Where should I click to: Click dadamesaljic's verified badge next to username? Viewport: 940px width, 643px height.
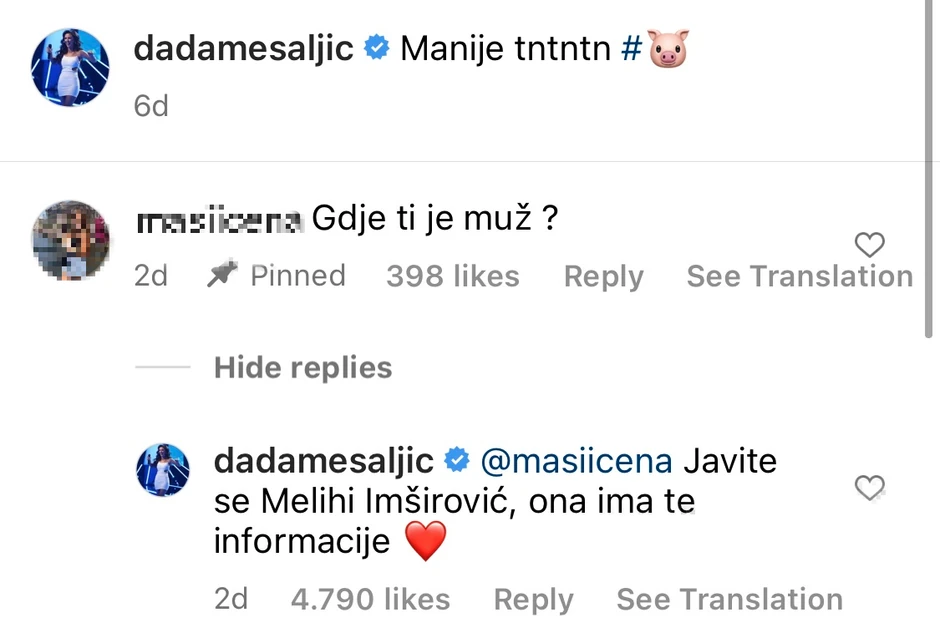click(x=376, y=47)
